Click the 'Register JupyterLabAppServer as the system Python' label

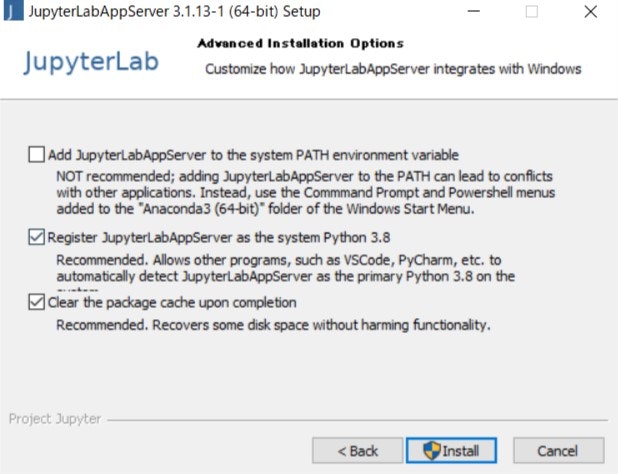click(x=219, y=238)
